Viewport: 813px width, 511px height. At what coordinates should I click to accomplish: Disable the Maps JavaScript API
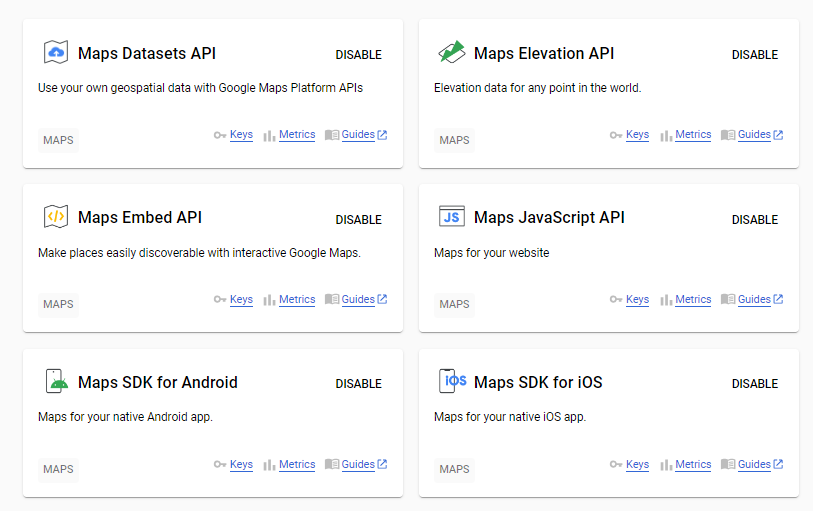tap(754, 220)
